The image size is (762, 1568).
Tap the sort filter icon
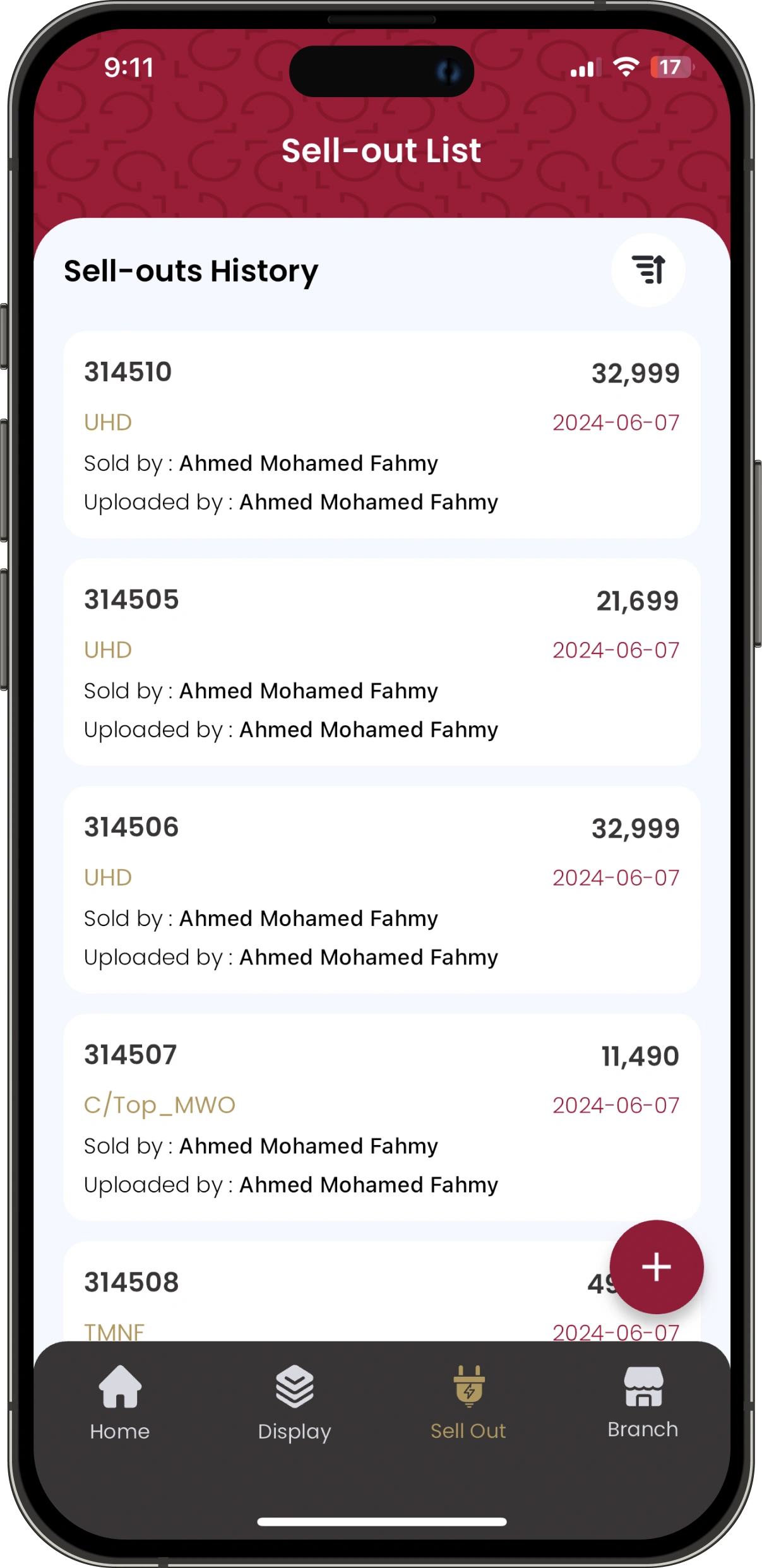pos(648,270)
